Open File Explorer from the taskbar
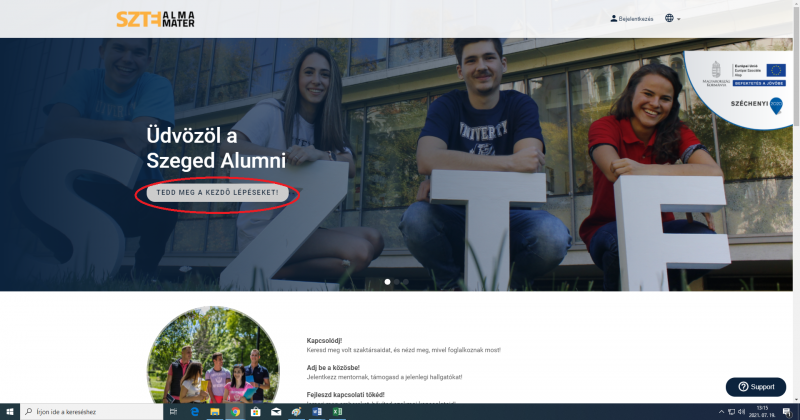The width and height of the screenshot is (800, 420). click(215, 412)
